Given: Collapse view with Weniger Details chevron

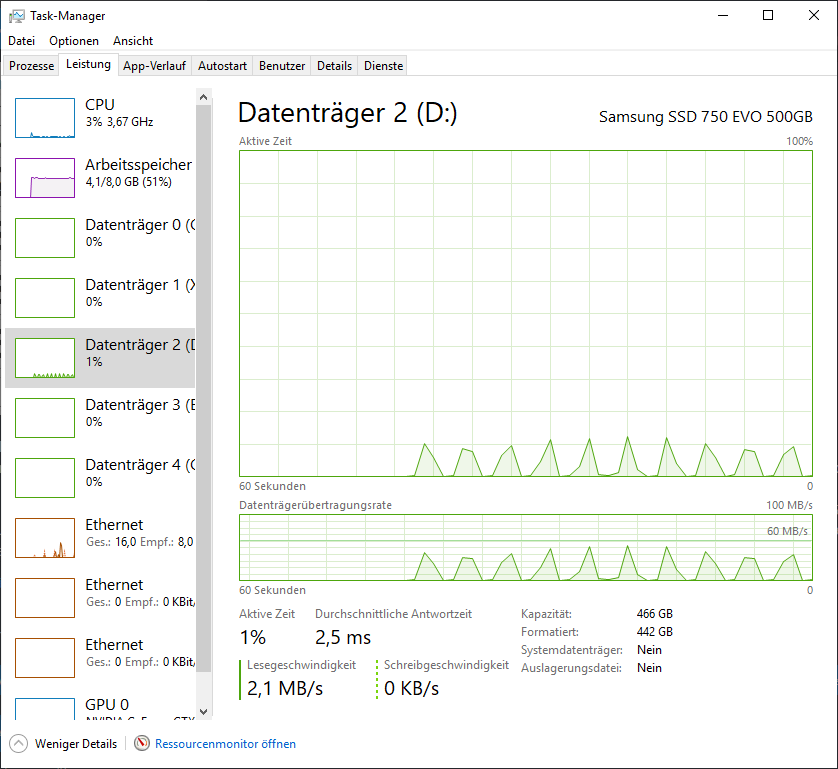Looking at the screenshot, I should click(x=18, y=744).
